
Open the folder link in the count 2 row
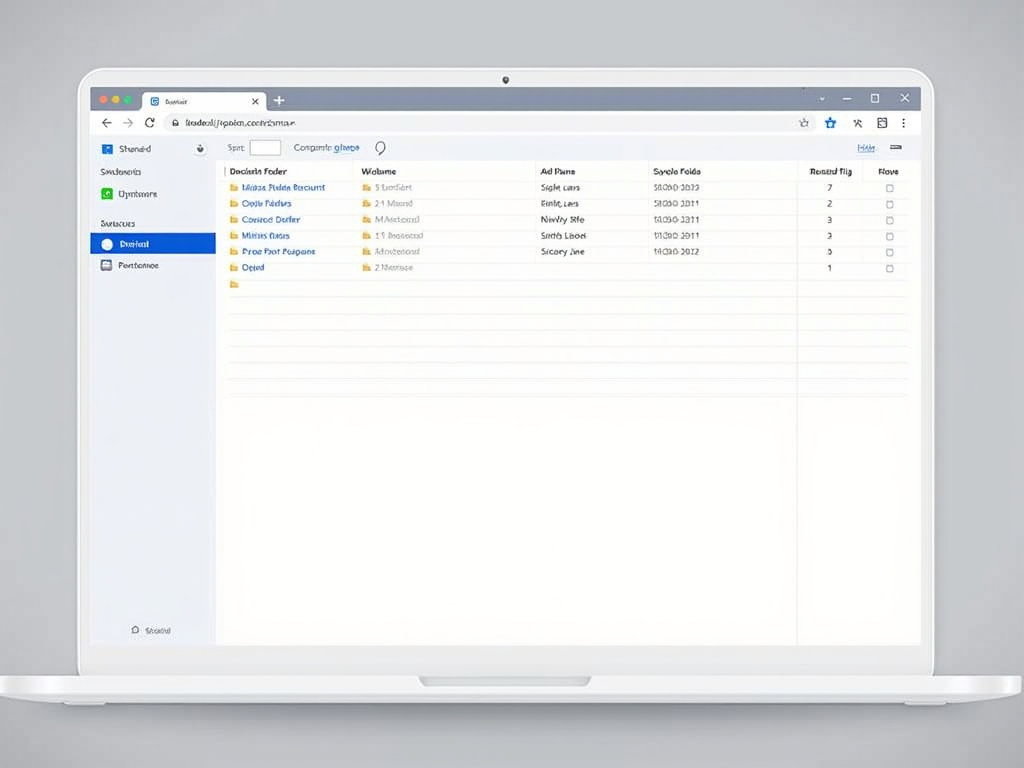pos(266,204)
